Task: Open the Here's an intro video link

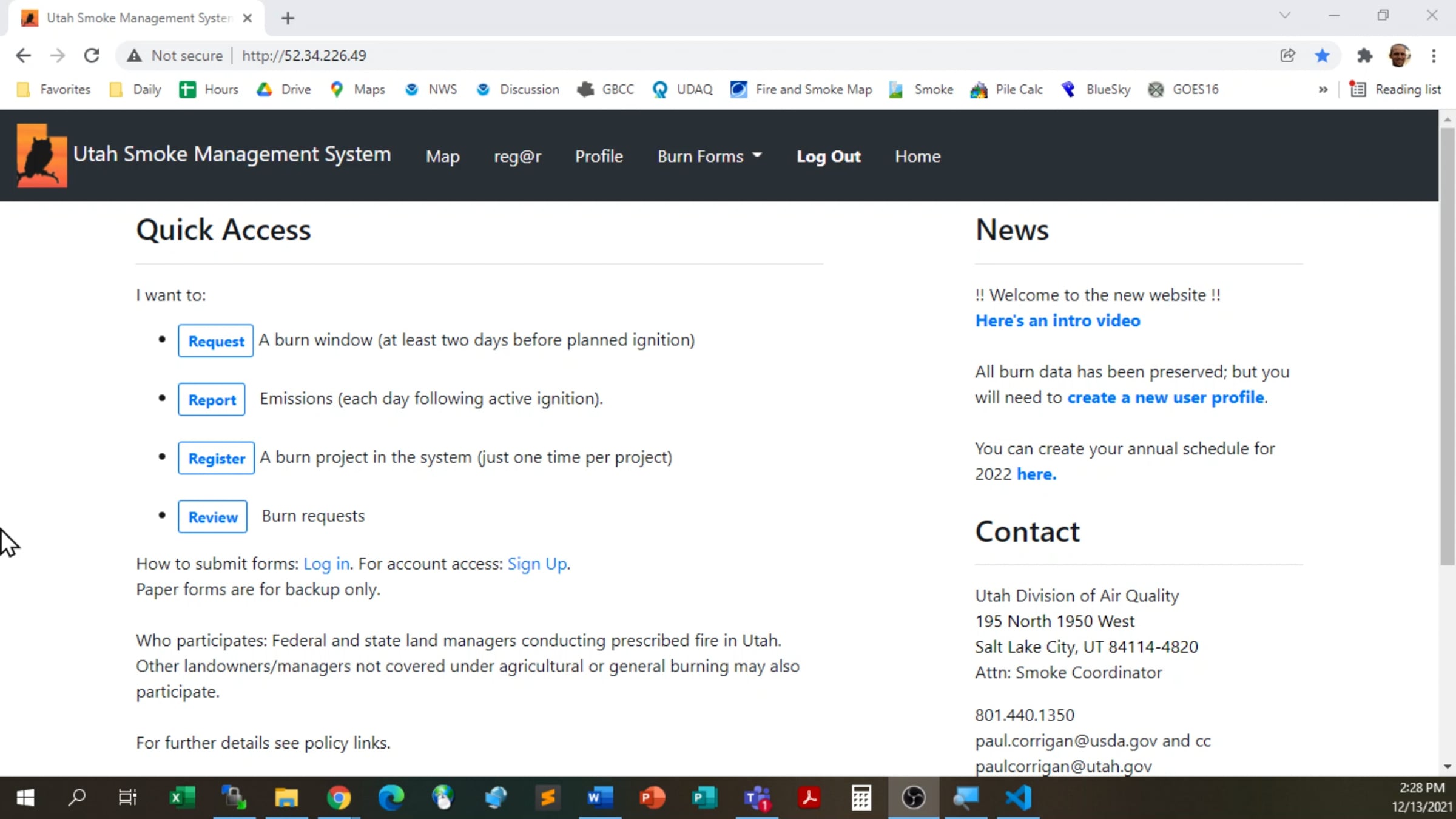Action: tap(1057, 321)
